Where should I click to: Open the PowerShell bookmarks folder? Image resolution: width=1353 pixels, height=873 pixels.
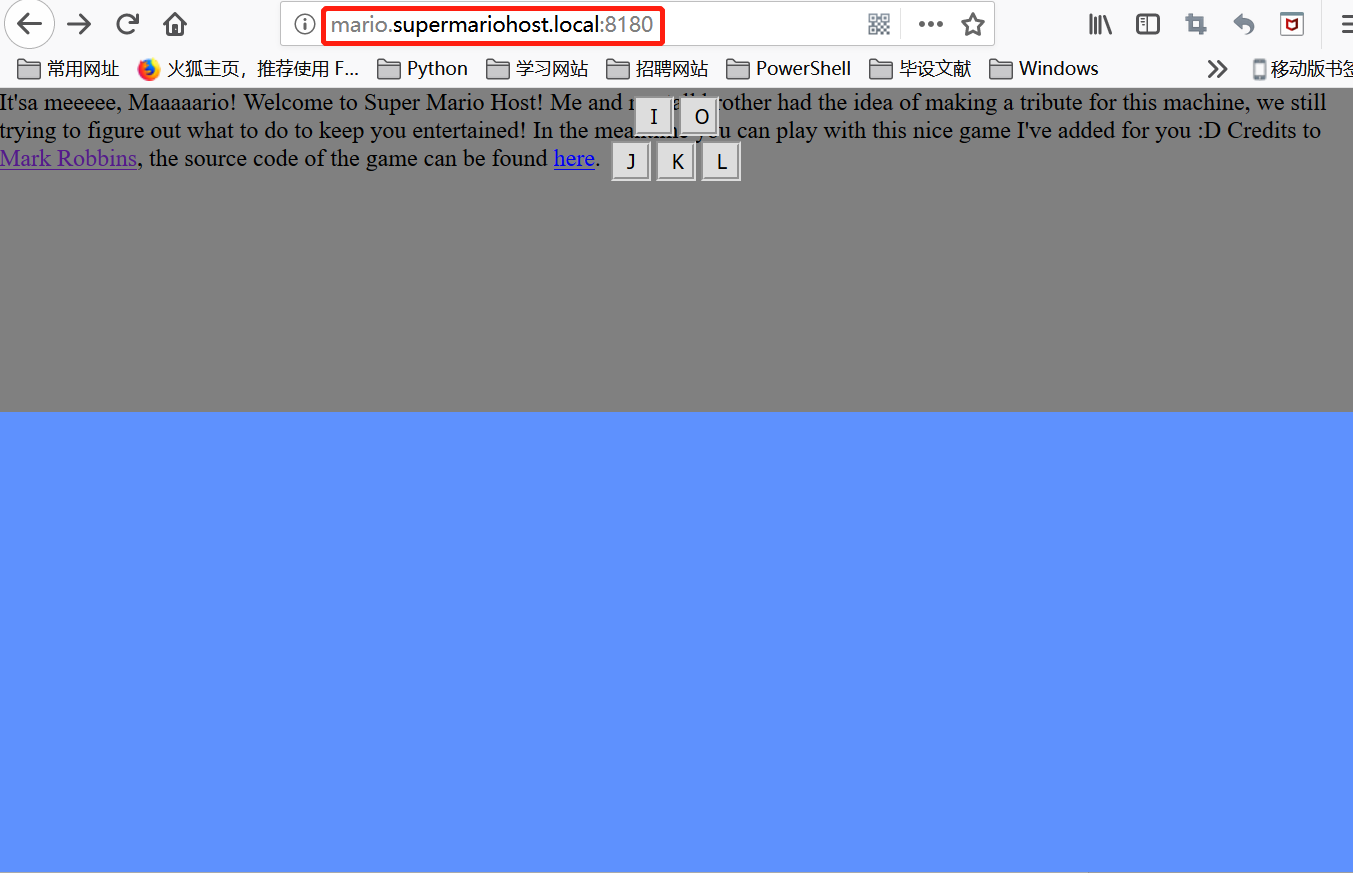tap(789, 69)
